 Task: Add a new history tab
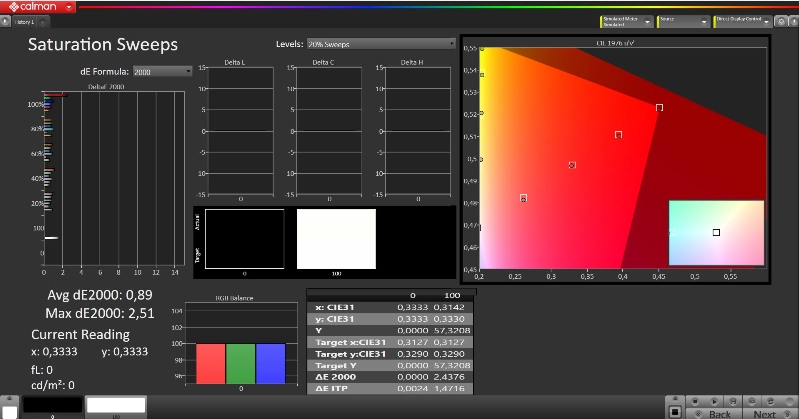click(x=44, y=21)
